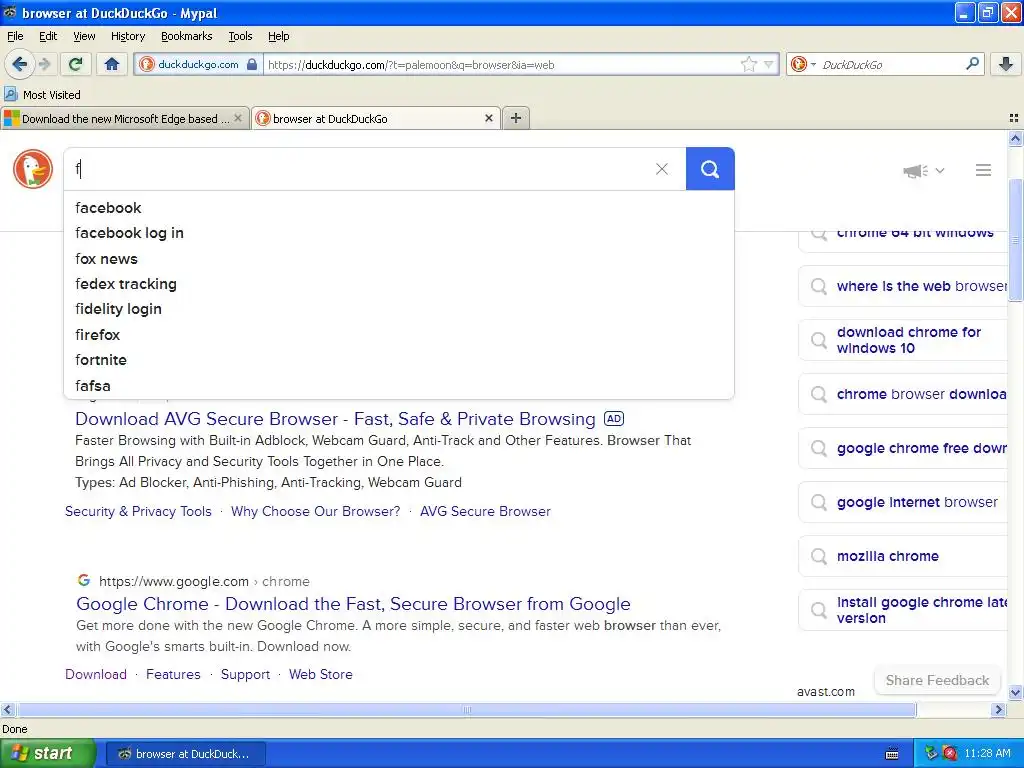
Task: Open the File menu
Action: coord(15,36)
